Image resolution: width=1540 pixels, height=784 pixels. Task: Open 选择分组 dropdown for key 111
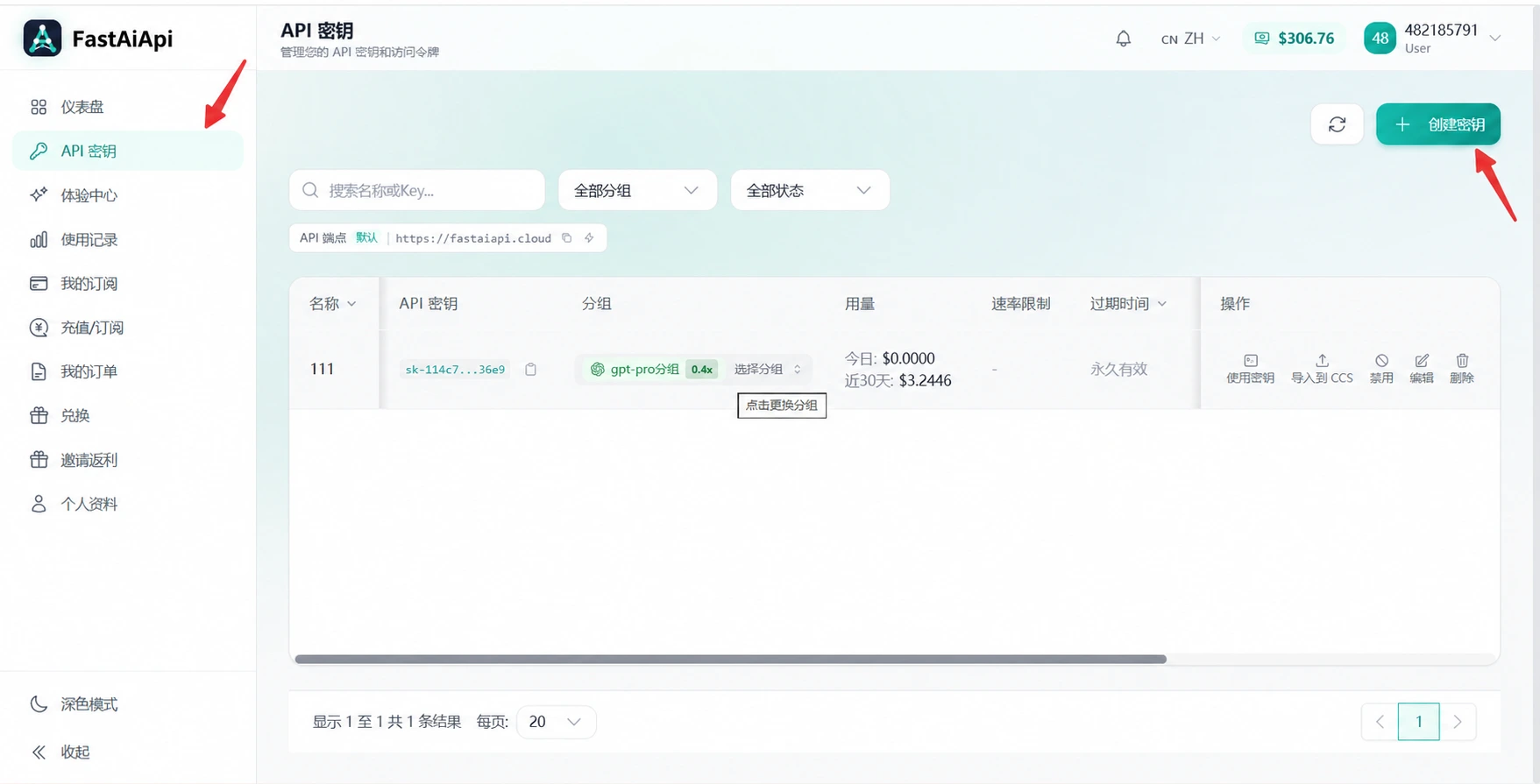click(767, 370)
